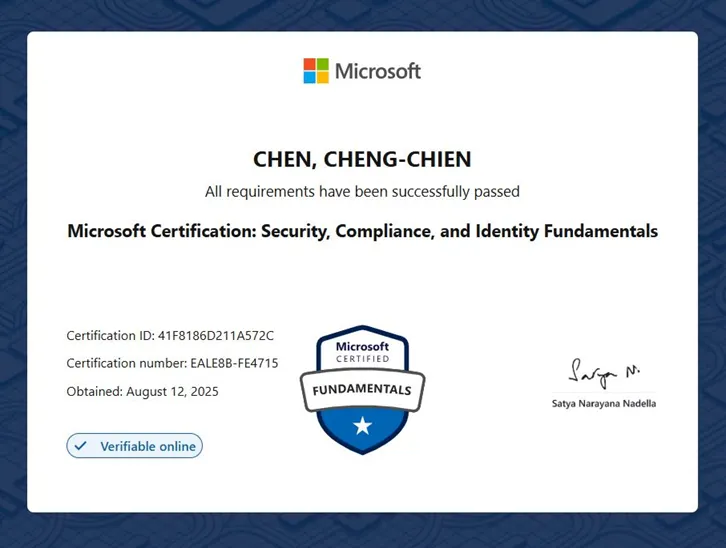The height and width of the screenshot is (548, 726).
Task: Click the 'Verifiable online' badge button
Action: tap(134, 446)
